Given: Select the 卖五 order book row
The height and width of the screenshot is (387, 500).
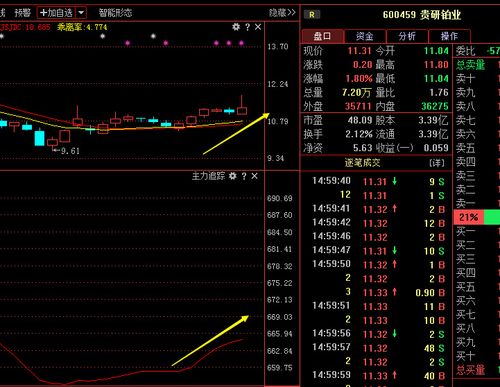Looking at the screenshot, I should 477,148.
